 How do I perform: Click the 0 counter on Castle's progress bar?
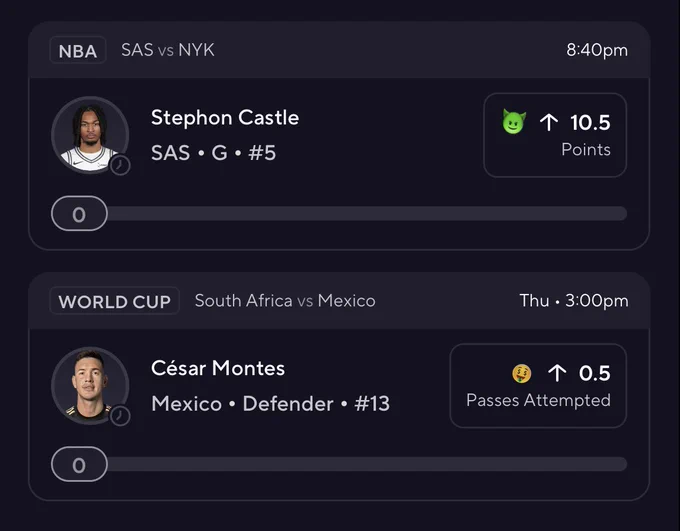(79, 213)
